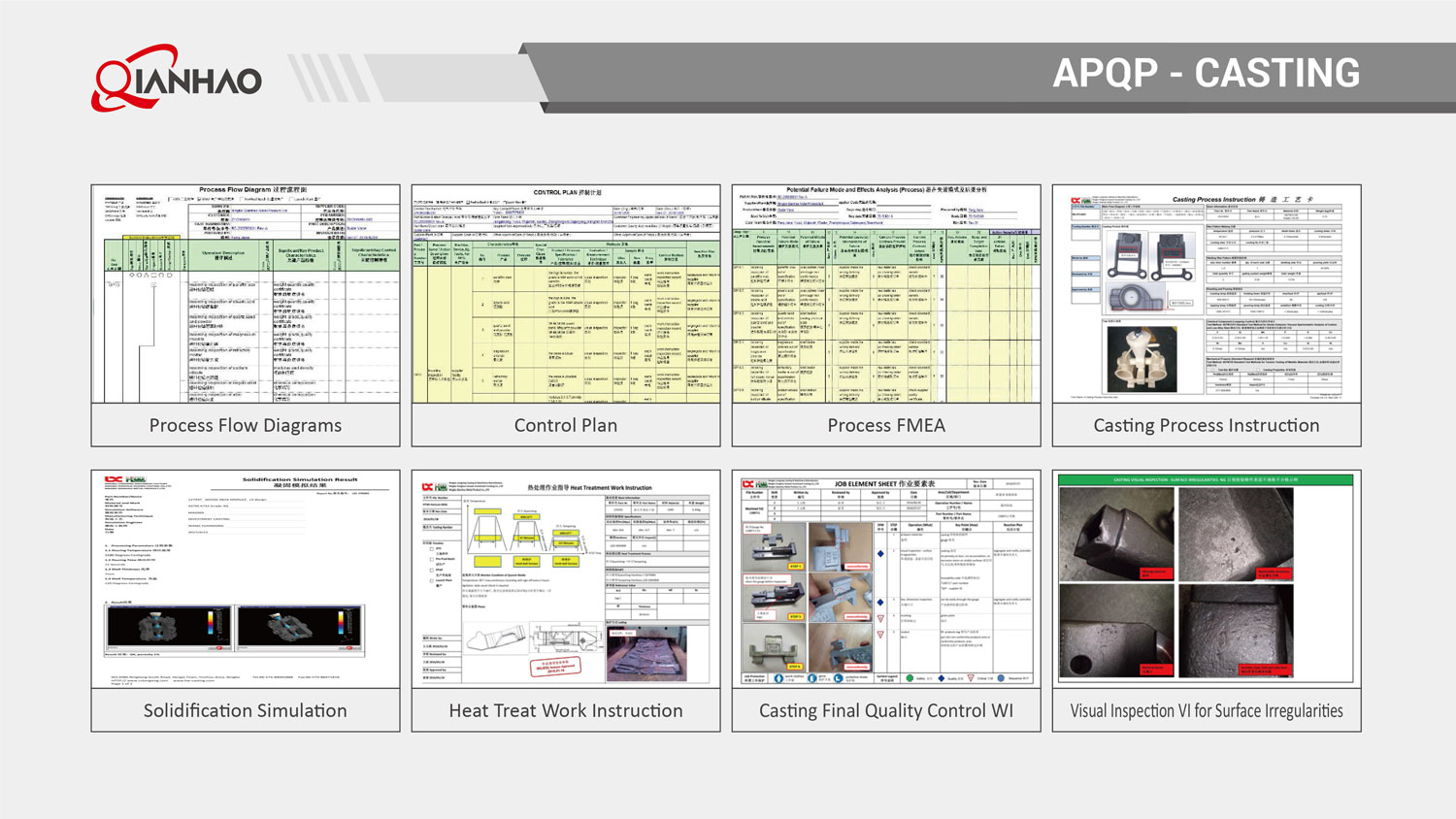
Task: Click the red Critical triangle legend symbol
Action: pyautogui.click(x=970, y=678)
